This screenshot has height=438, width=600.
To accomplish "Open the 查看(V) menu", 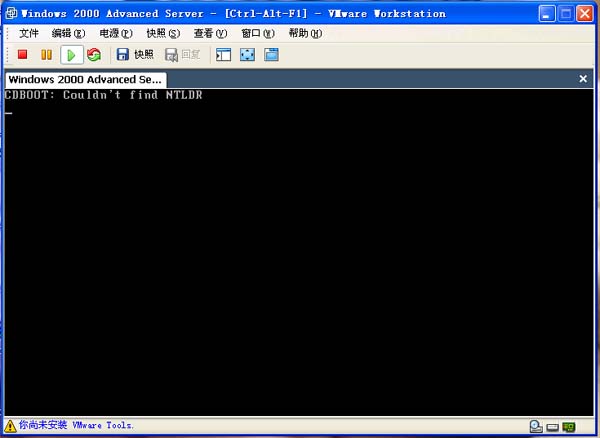I will coord(210,34).
